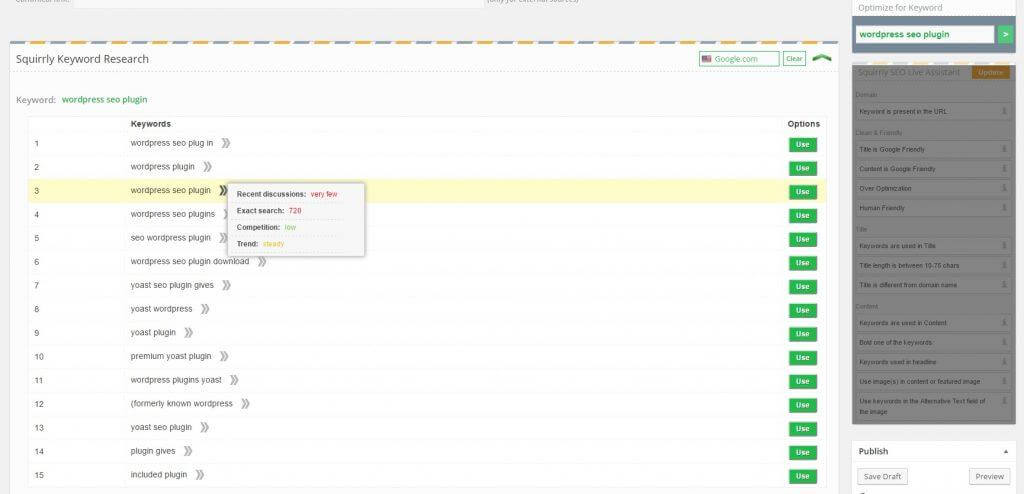Use keyword 'yoast seo plugin gives'
This screenshot has width=1024, height=494.
[803, 286]
